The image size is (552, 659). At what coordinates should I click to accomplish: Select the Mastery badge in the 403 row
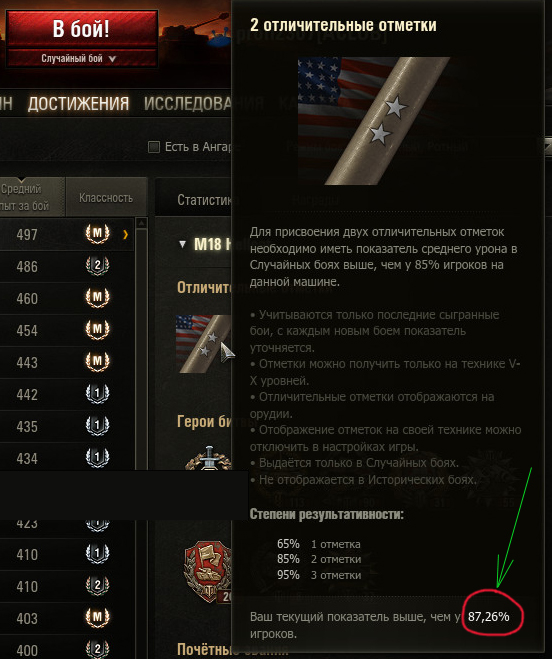[x=98, y=618]
